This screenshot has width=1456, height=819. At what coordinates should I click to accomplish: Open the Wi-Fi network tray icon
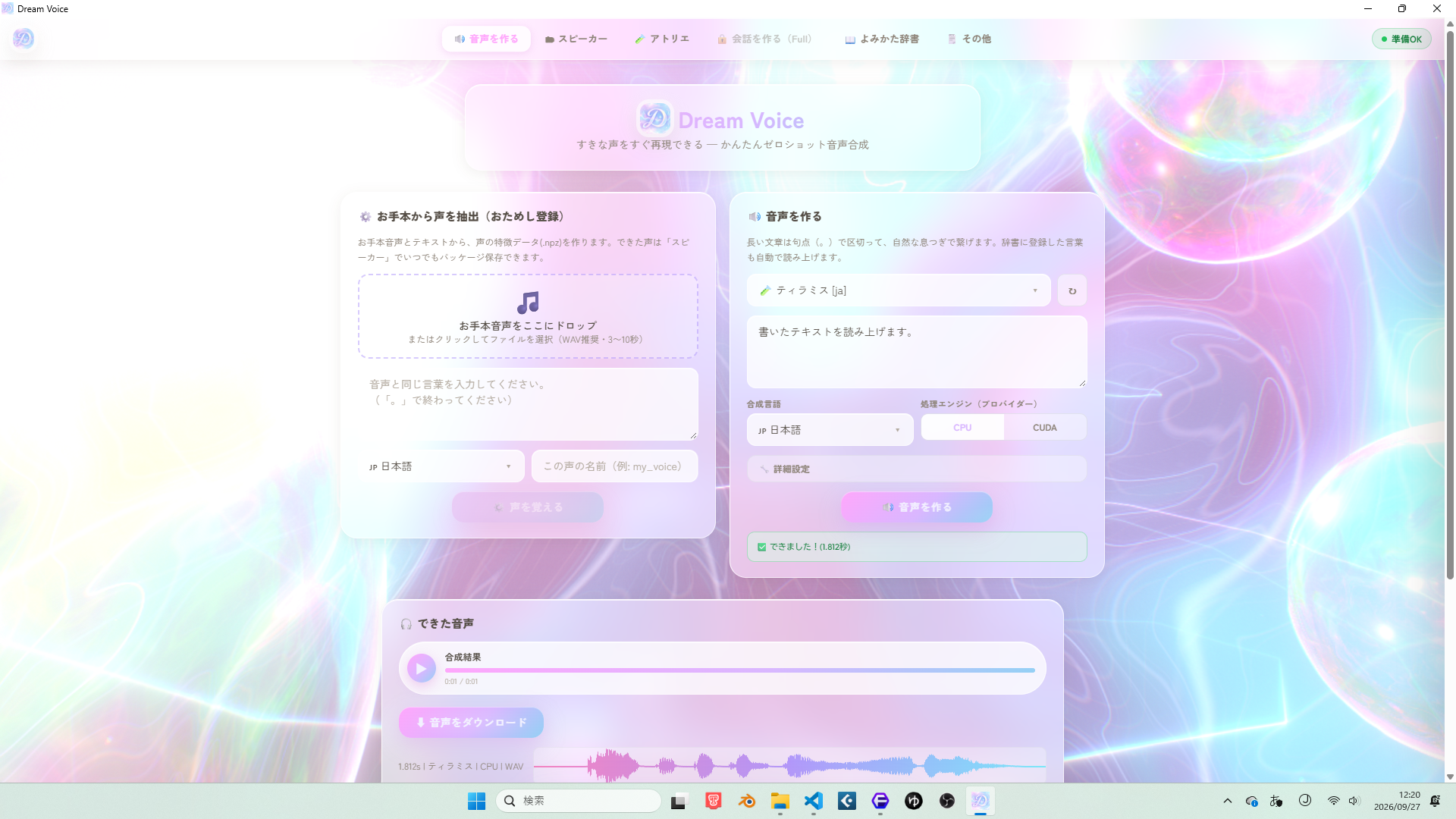point(1333,801)
